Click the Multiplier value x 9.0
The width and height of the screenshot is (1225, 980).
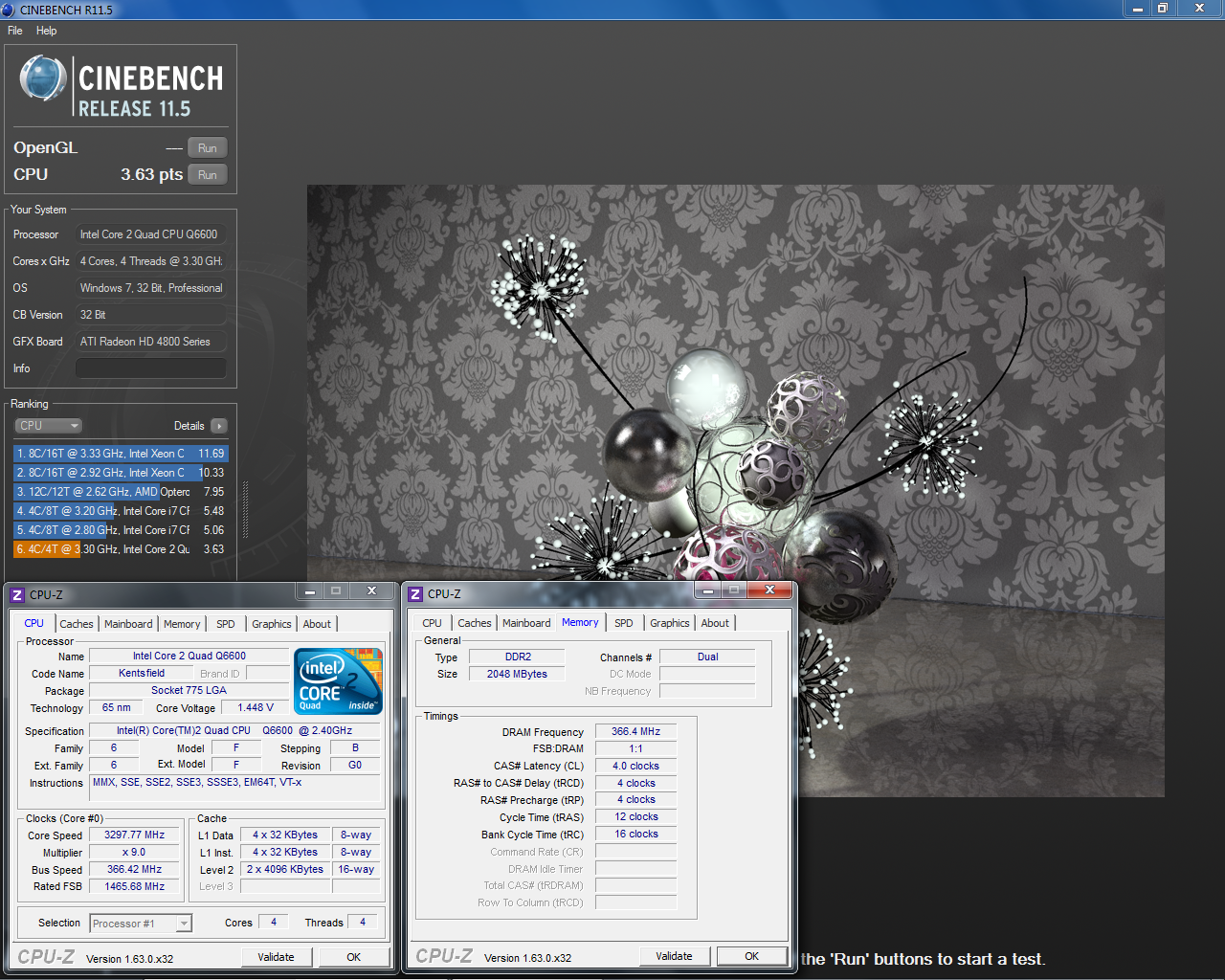[x=134, y=853]
